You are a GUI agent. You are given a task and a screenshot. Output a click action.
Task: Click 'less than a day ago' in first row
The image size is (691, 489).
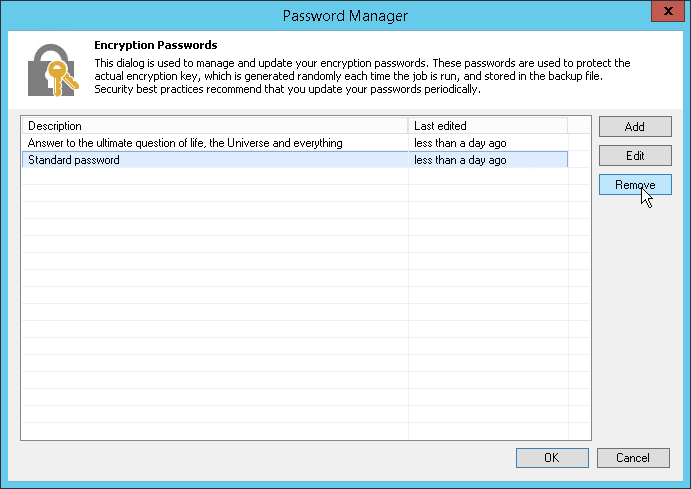click(x=460, y=143)
